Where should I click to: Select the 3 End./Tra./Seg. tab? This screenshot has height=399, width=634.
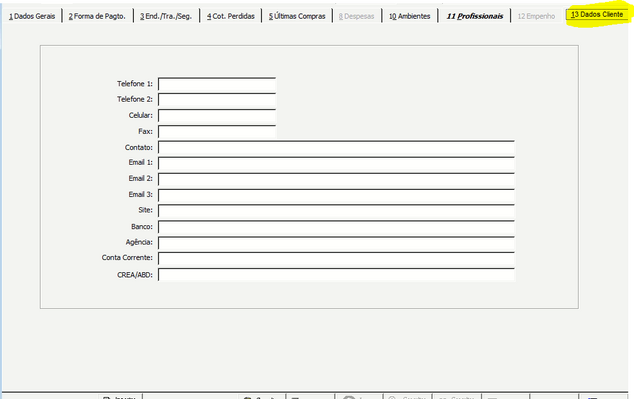[x=166, y=16]
